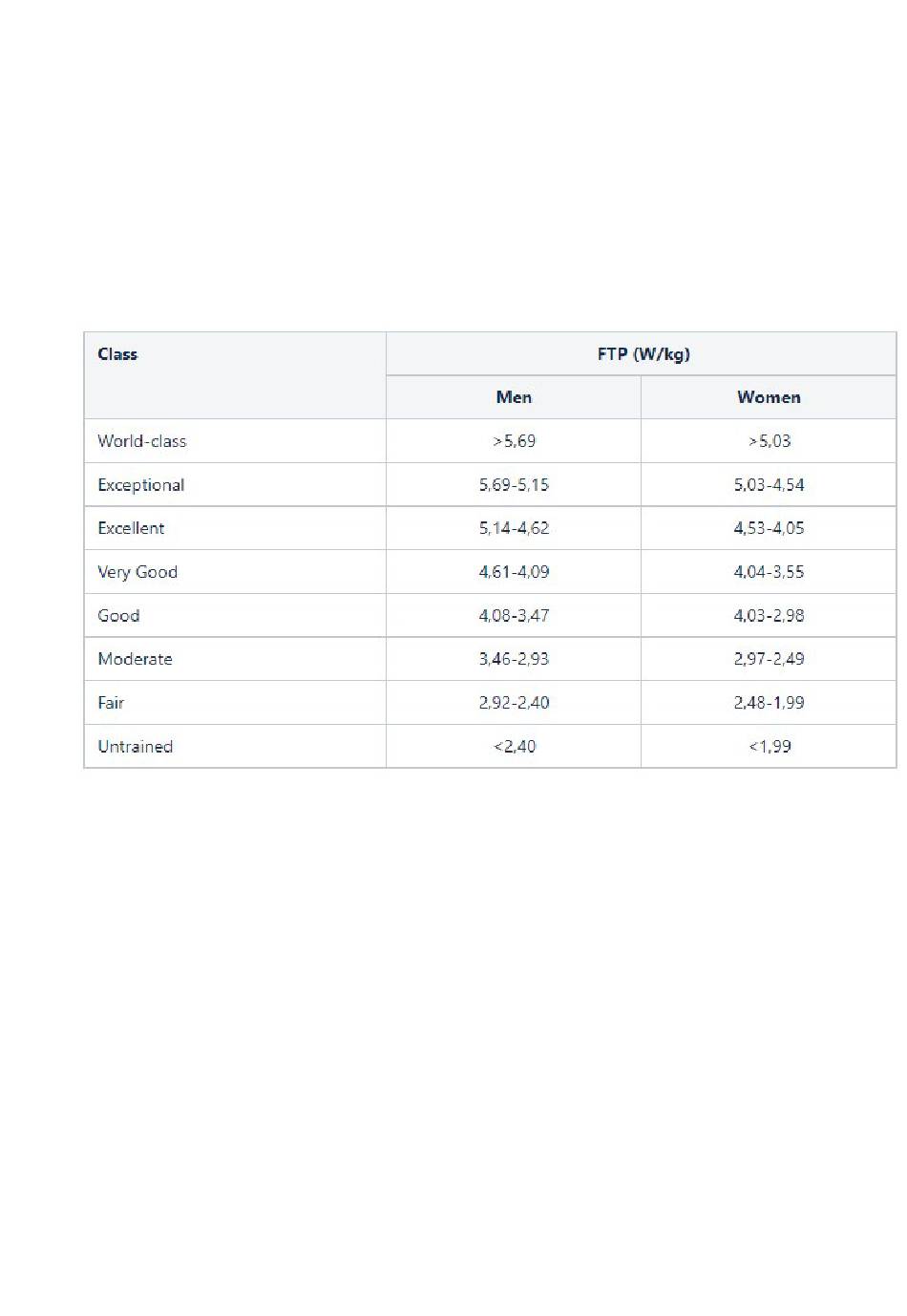The width and height of the screenshot is (907, 1316).
Task: Select the 4,61-4,09 cell
Action: (514, 572)
